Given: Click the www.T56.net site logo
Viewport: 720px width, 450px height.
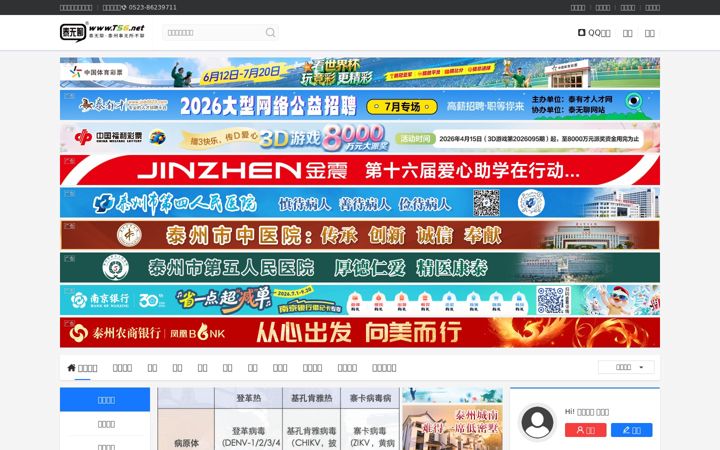Looking at the screenshot, I should coord(102,32).
